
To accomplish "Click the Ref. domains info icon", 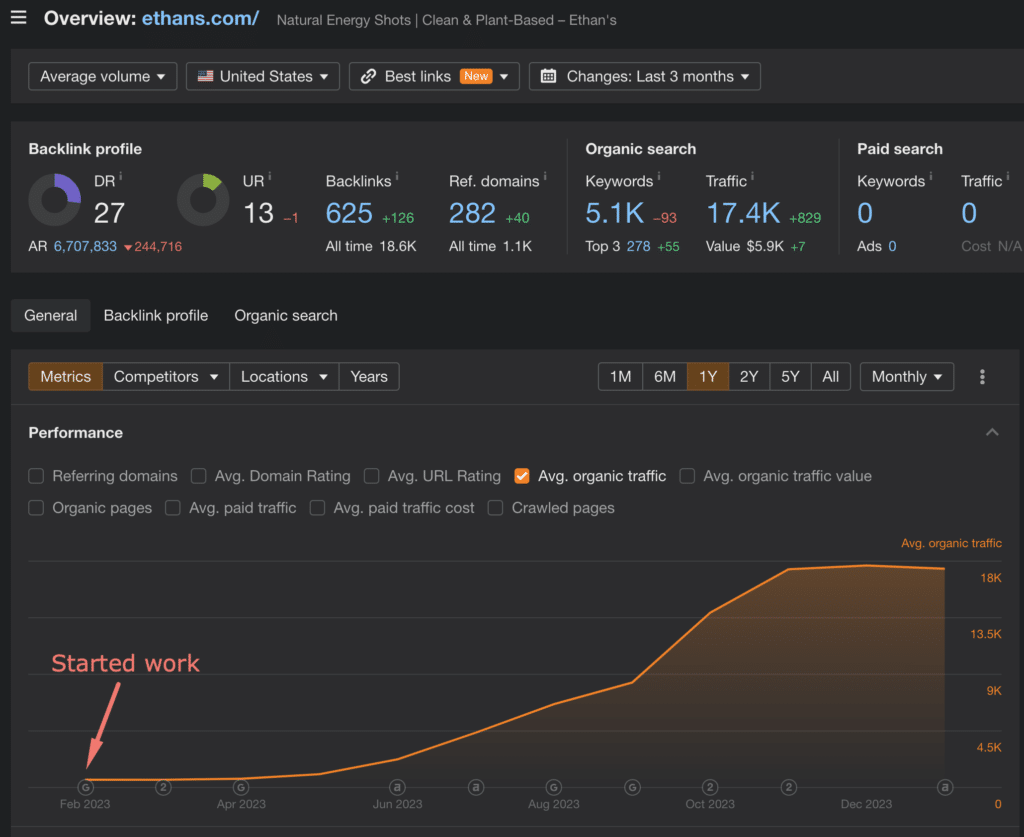I will tap(545, 176).
